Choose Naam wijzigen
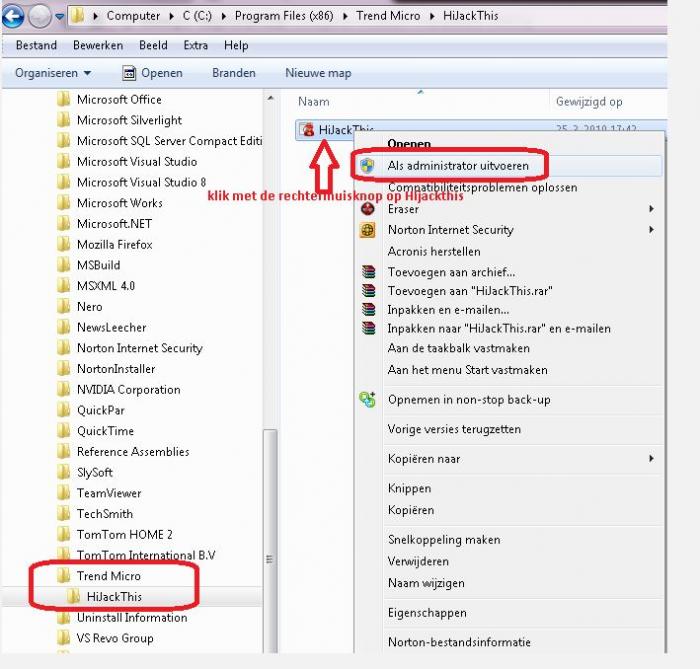This screenshot has height=669, width=700. [x=426, y=583]
